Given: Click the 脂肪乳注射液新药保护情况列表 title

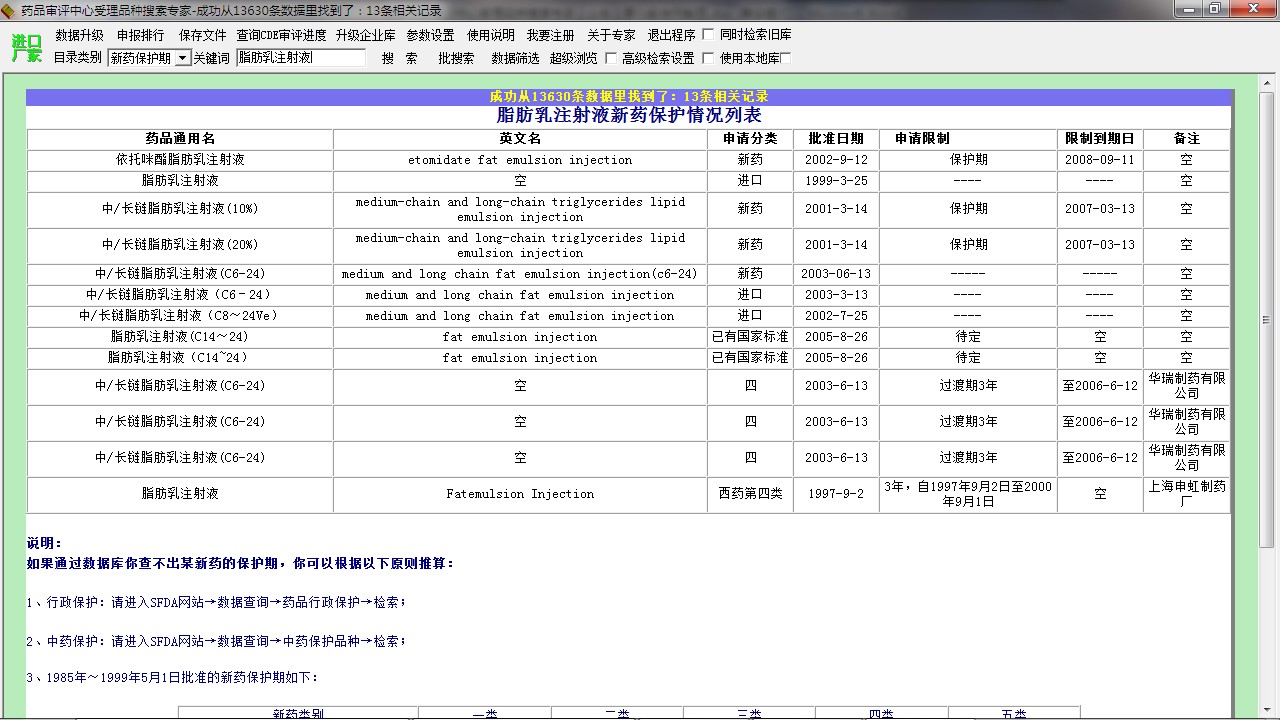Looking at the screenshot, I should (629, 115).
